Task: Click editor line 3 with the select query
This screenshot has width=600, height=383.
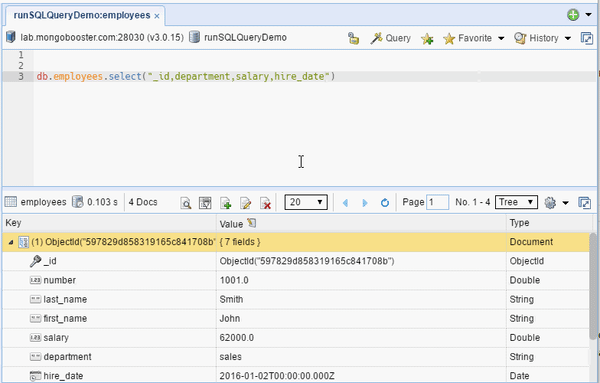Action: [x=315, y=76]
